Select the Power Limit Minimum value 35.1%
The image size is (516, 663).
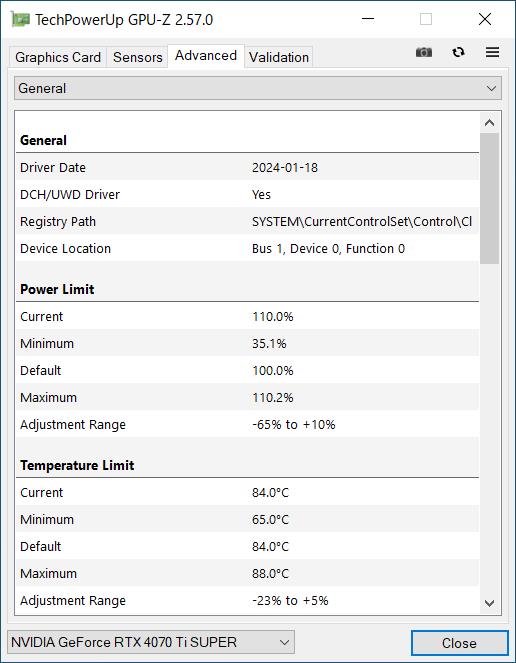pyautogui.click(x=269, y=344)
